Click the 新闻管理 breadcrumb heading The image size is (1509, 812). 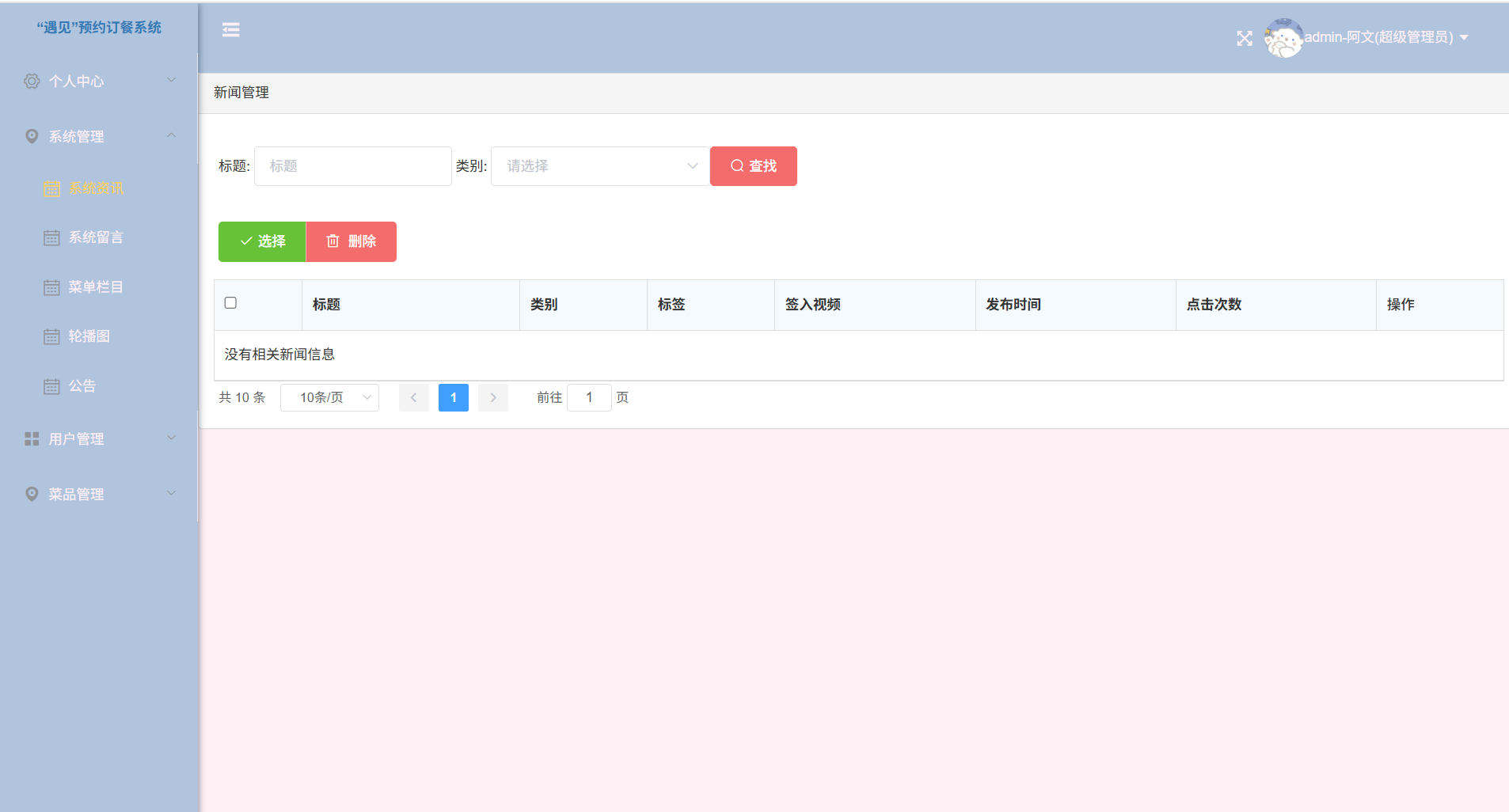(241, 93)
